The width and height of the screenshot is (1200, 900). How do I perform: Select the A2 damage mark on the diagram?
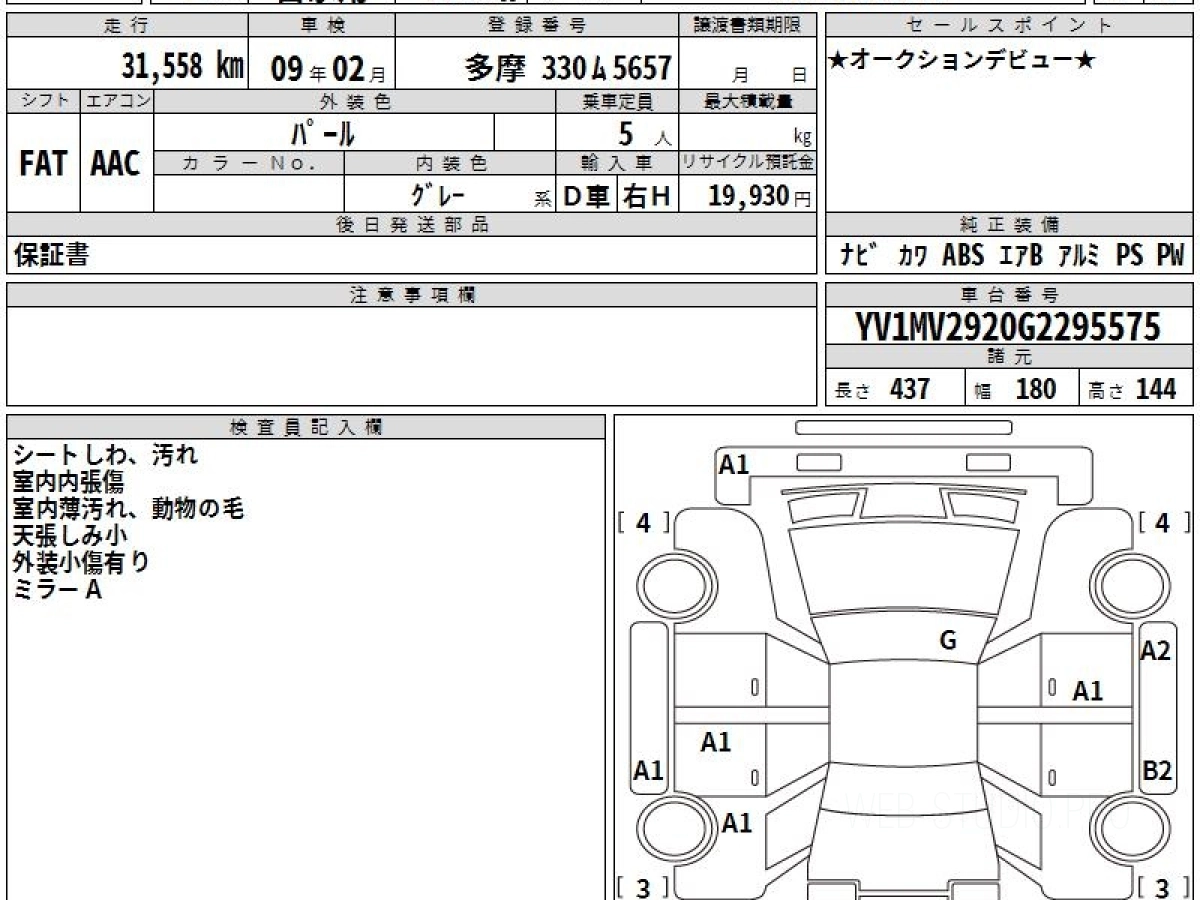(1155, 651)
